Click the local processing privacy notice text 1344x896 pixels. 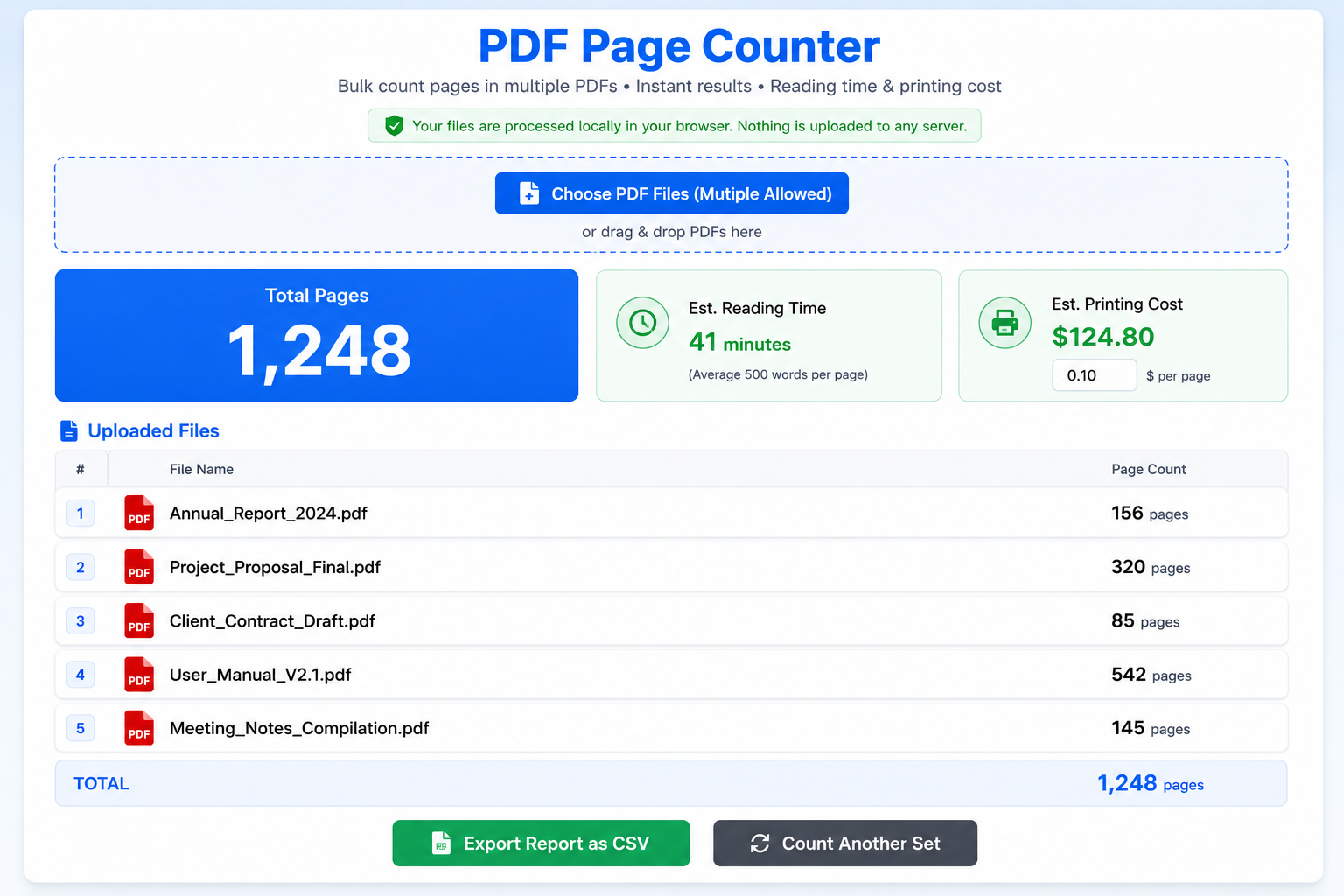[x=689, y=126]
